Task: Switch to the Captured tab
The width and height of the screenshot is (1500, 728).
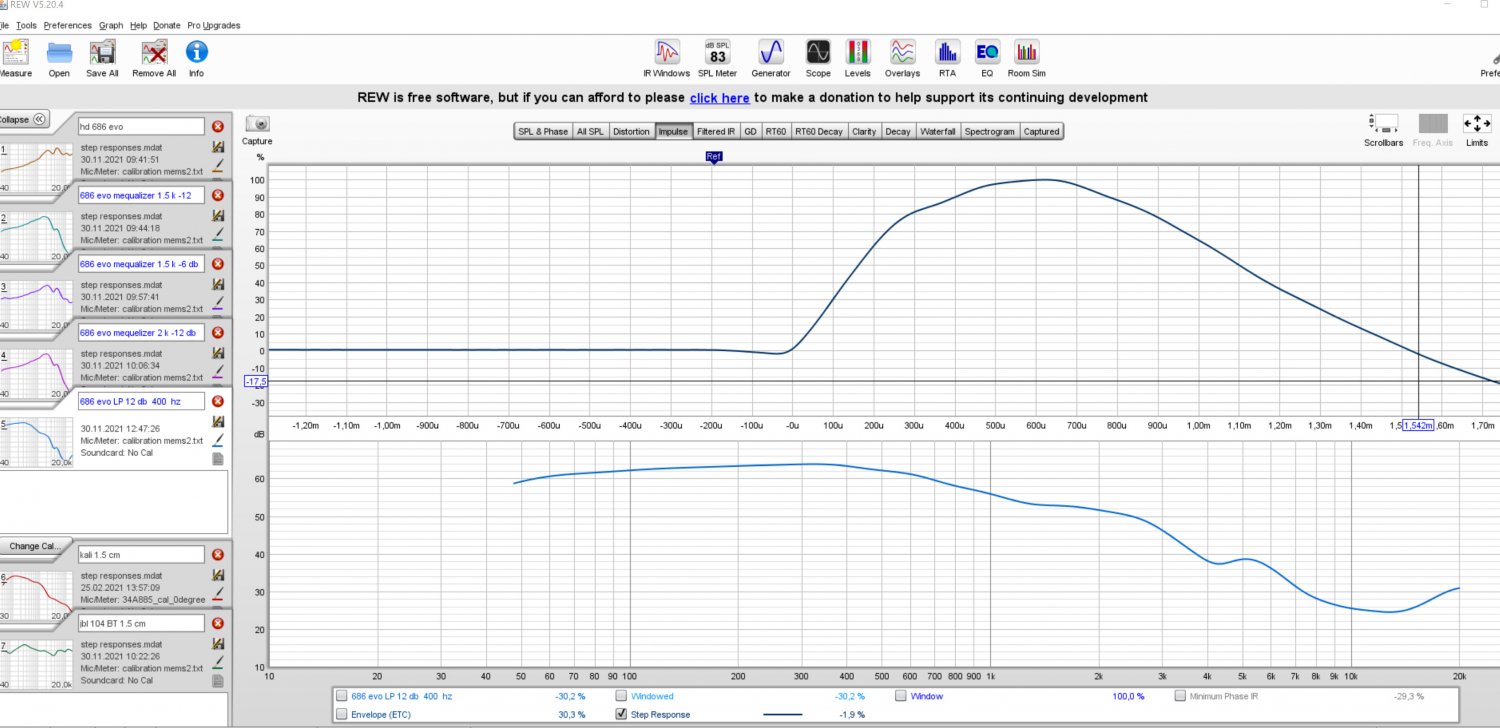Action: (x=1041, y=131)
